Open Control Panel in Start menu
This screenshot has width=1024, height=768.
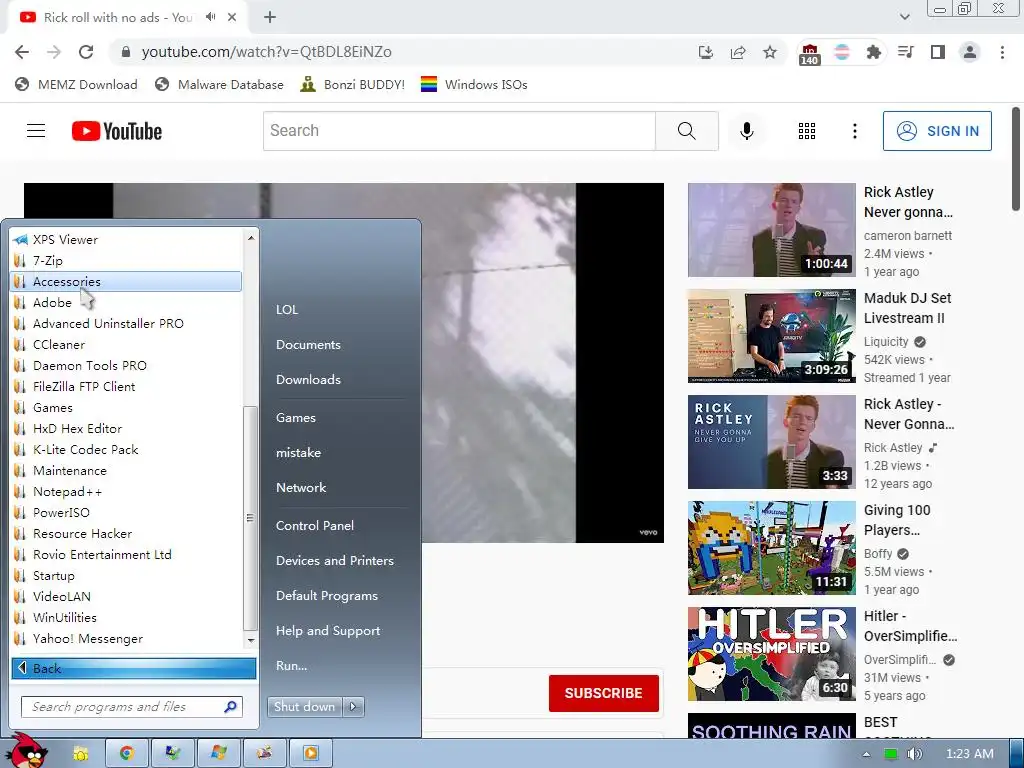[x=315, y=526]
